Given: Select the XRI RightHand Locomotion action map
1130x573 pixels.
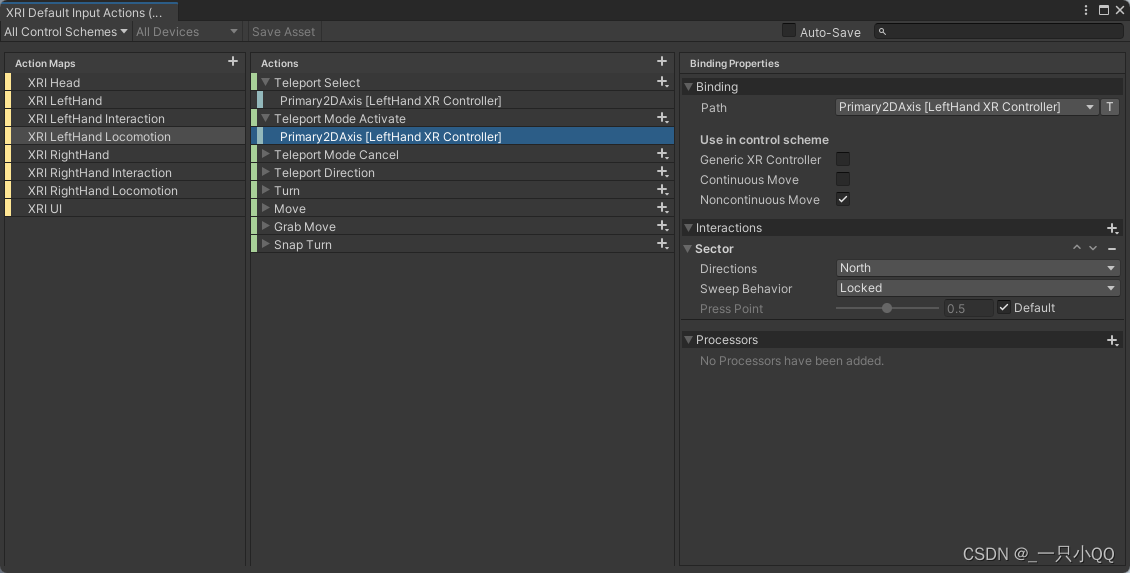Looking at the screenshot, I should point(125,190).
